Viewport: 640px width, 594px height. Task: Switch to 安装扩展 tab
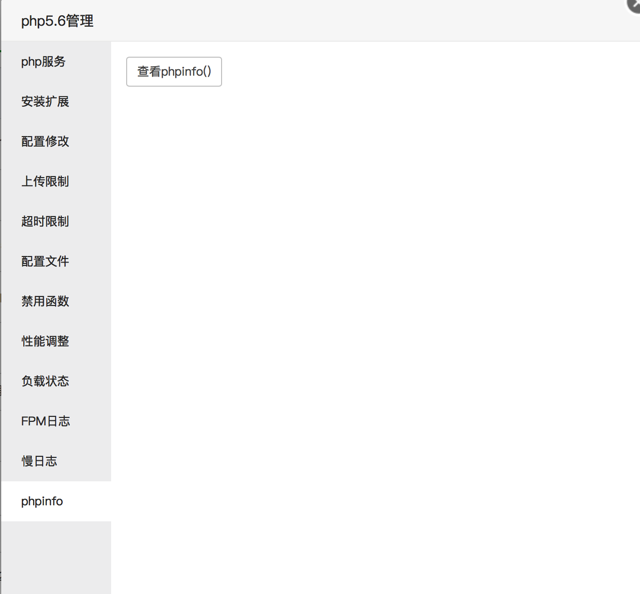tap(56, 102)
